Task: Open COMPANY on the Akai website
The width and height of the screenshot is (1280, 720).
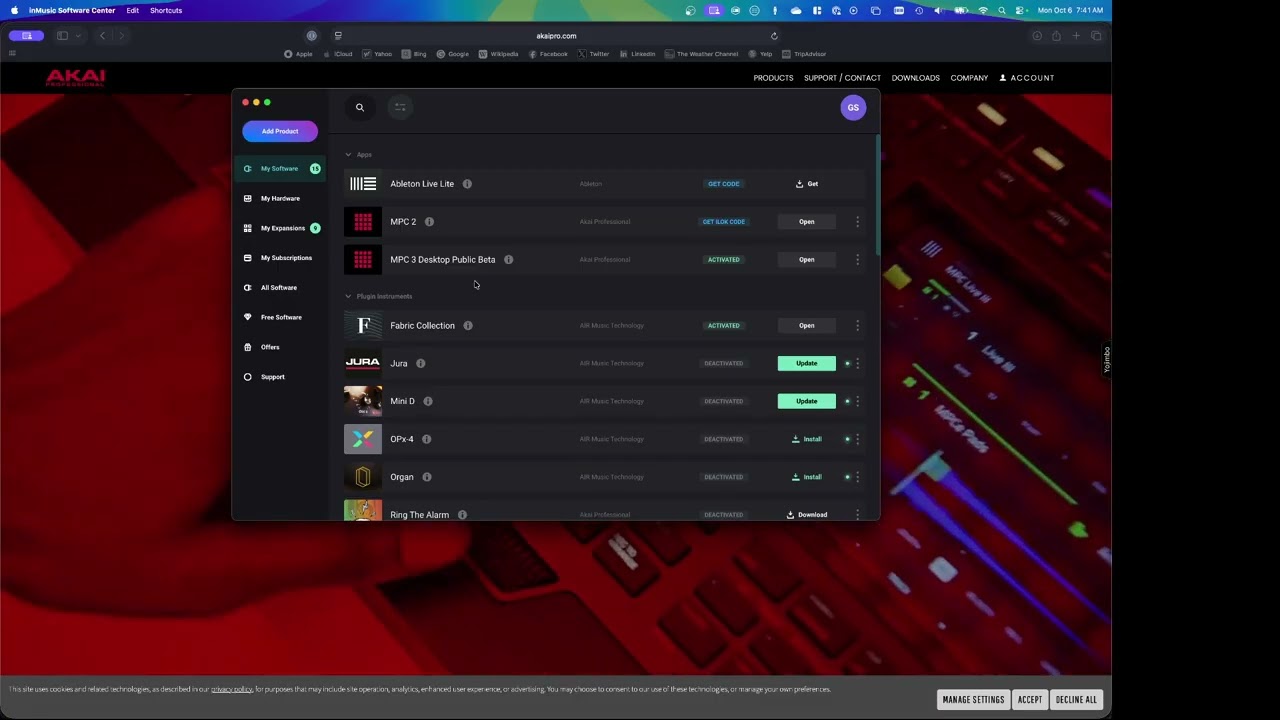Action: tap(969, 78)
